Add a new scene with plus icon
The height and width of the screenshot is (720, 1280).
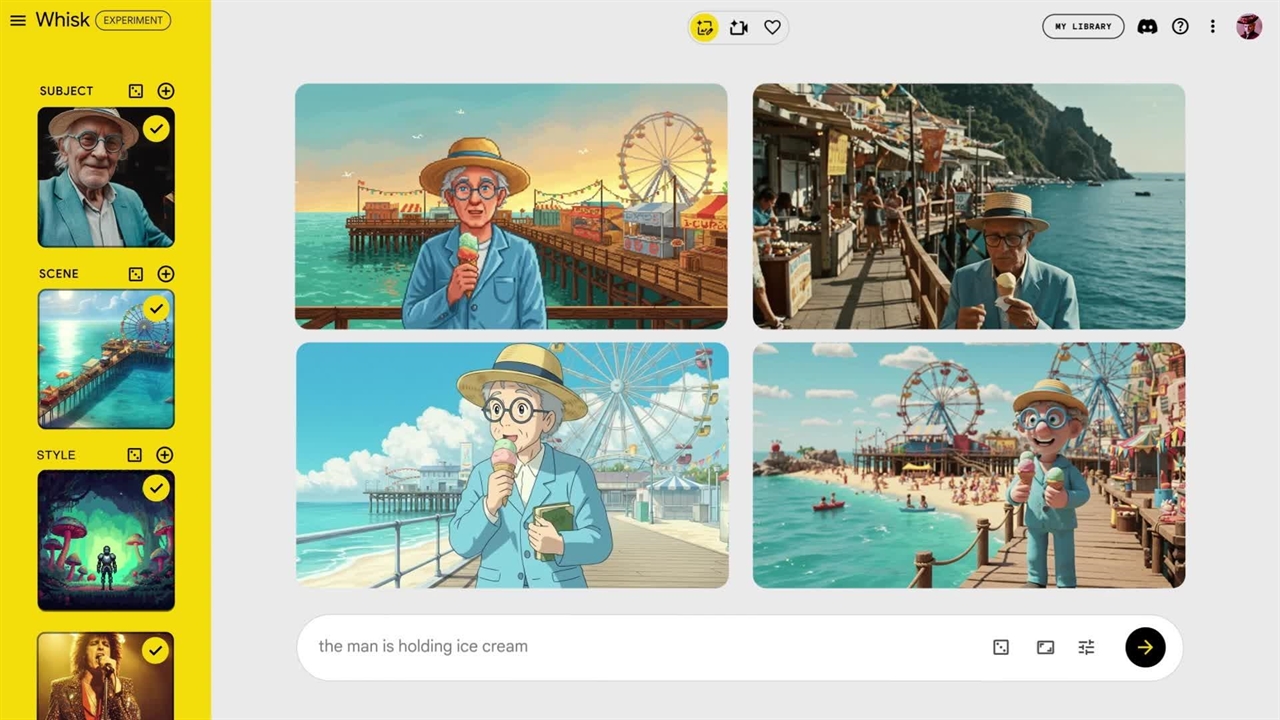pyautogui.click(x=166, y=274)
